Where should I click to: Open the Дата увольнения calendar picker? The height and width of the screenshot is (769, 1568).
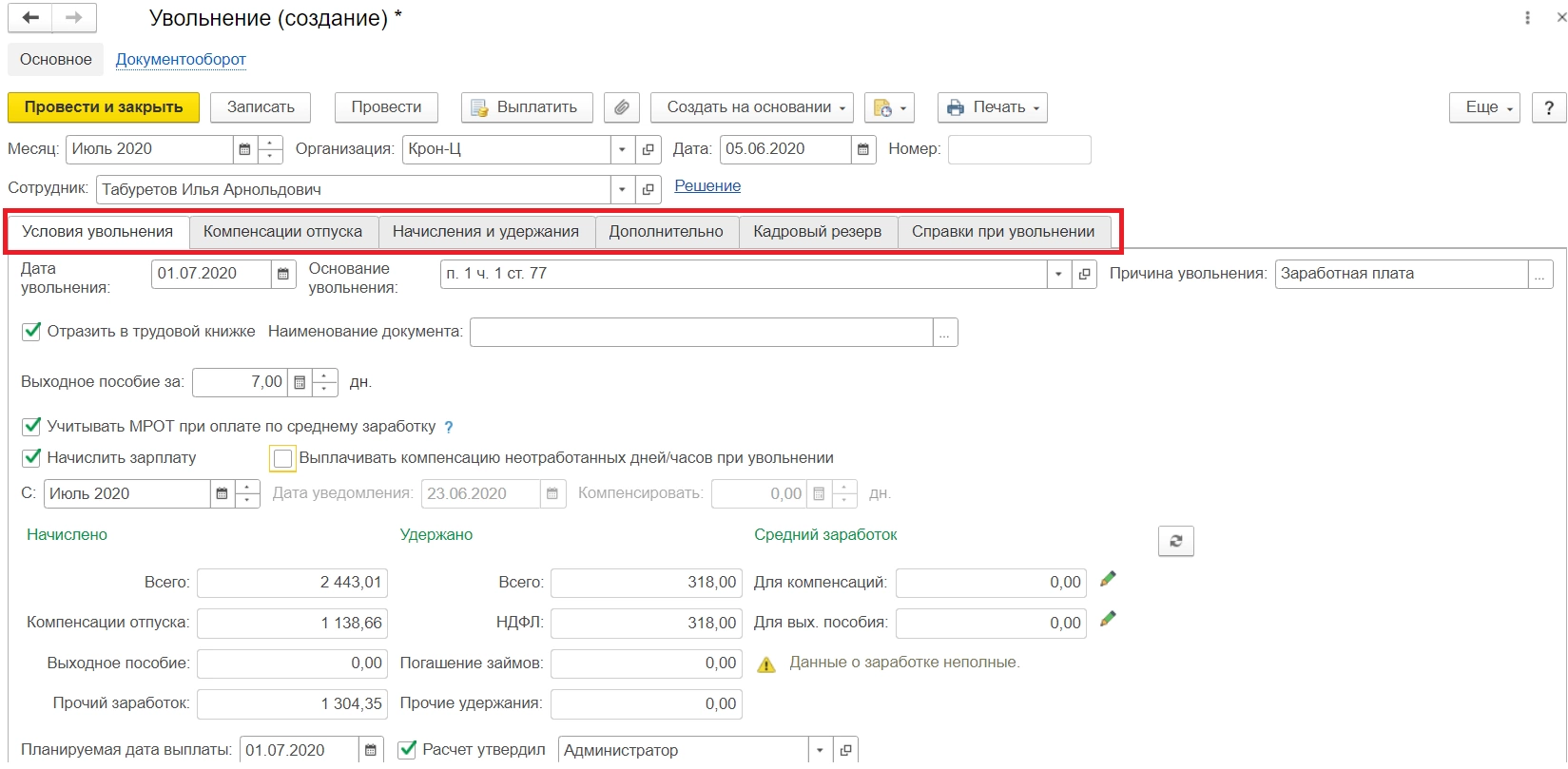[x=282, y=274]
